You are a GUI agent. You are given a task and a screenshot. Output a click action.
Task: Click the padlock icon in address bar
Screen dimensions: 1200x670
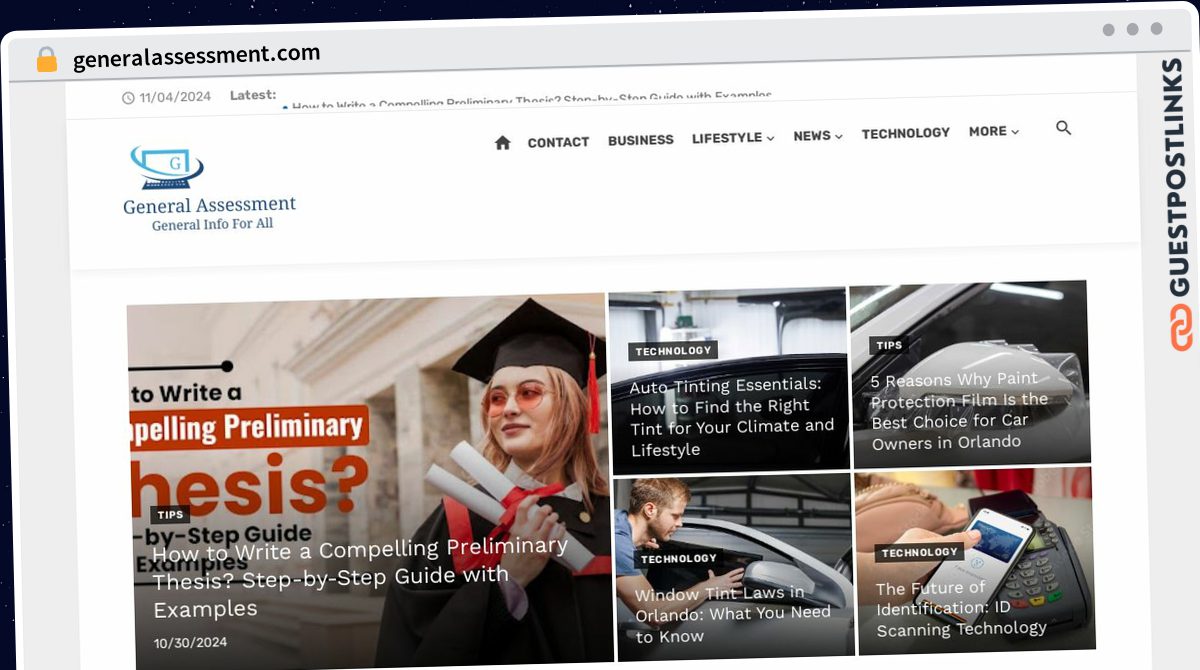tap(47, 60)
